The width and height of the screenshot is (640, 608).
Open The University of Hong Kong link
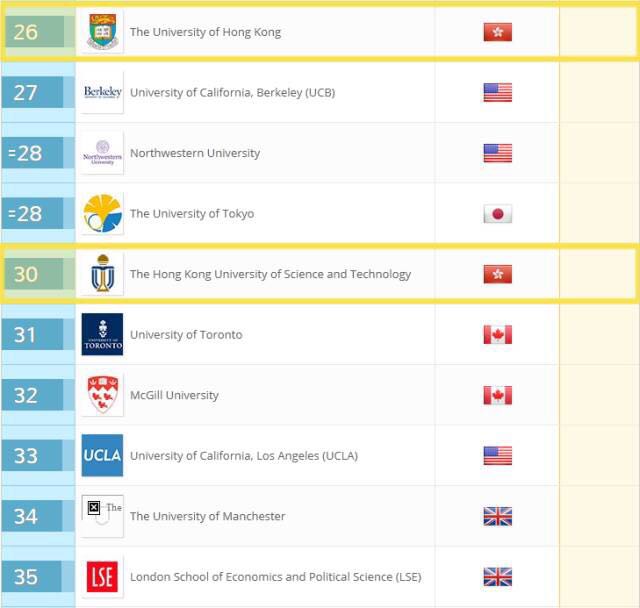[x=205, y=32]
